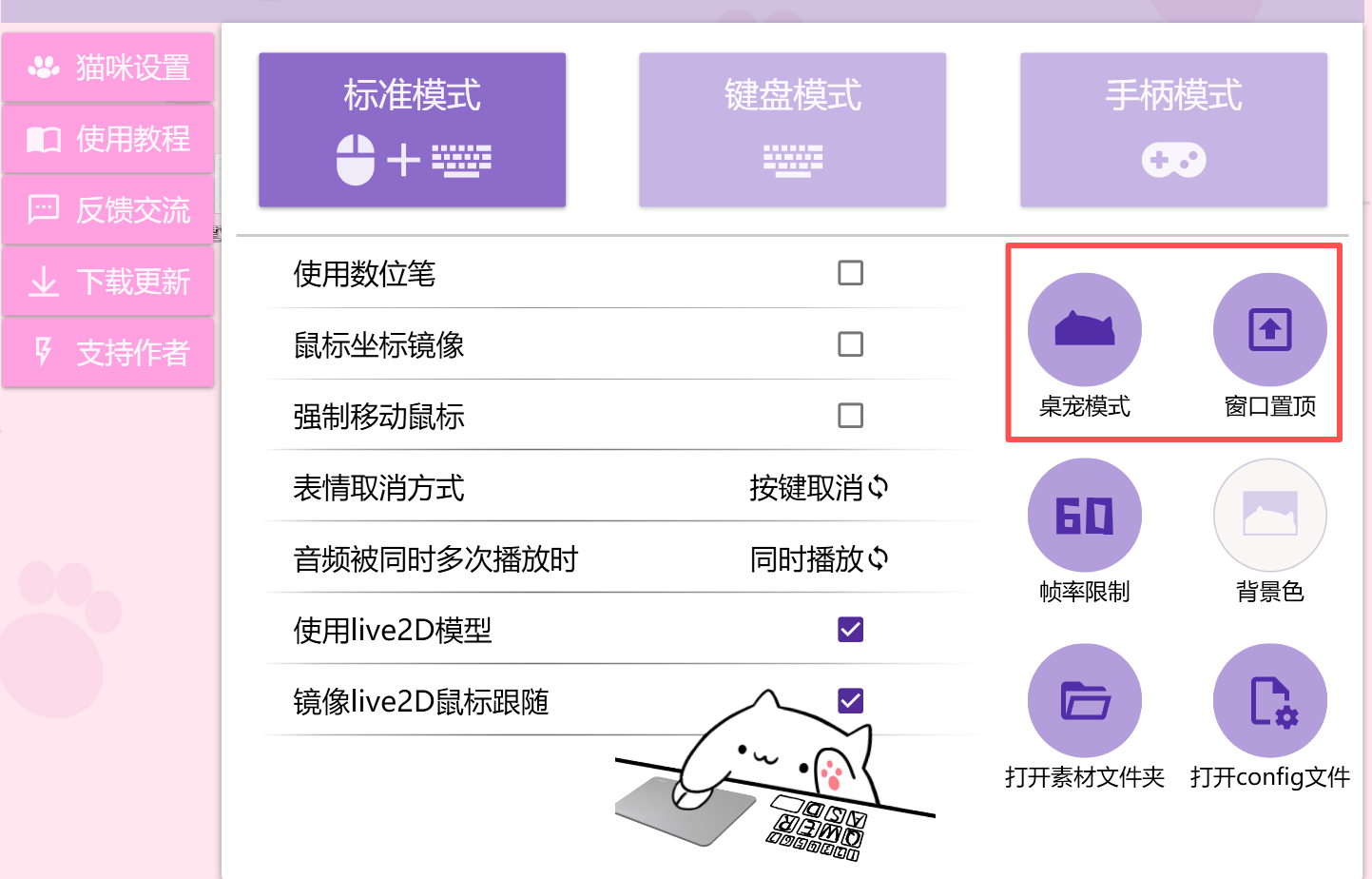Screen dimensions: 1372x879
Task: Click the refresh arrow next to 同时播放
Action: coord(879,558)
